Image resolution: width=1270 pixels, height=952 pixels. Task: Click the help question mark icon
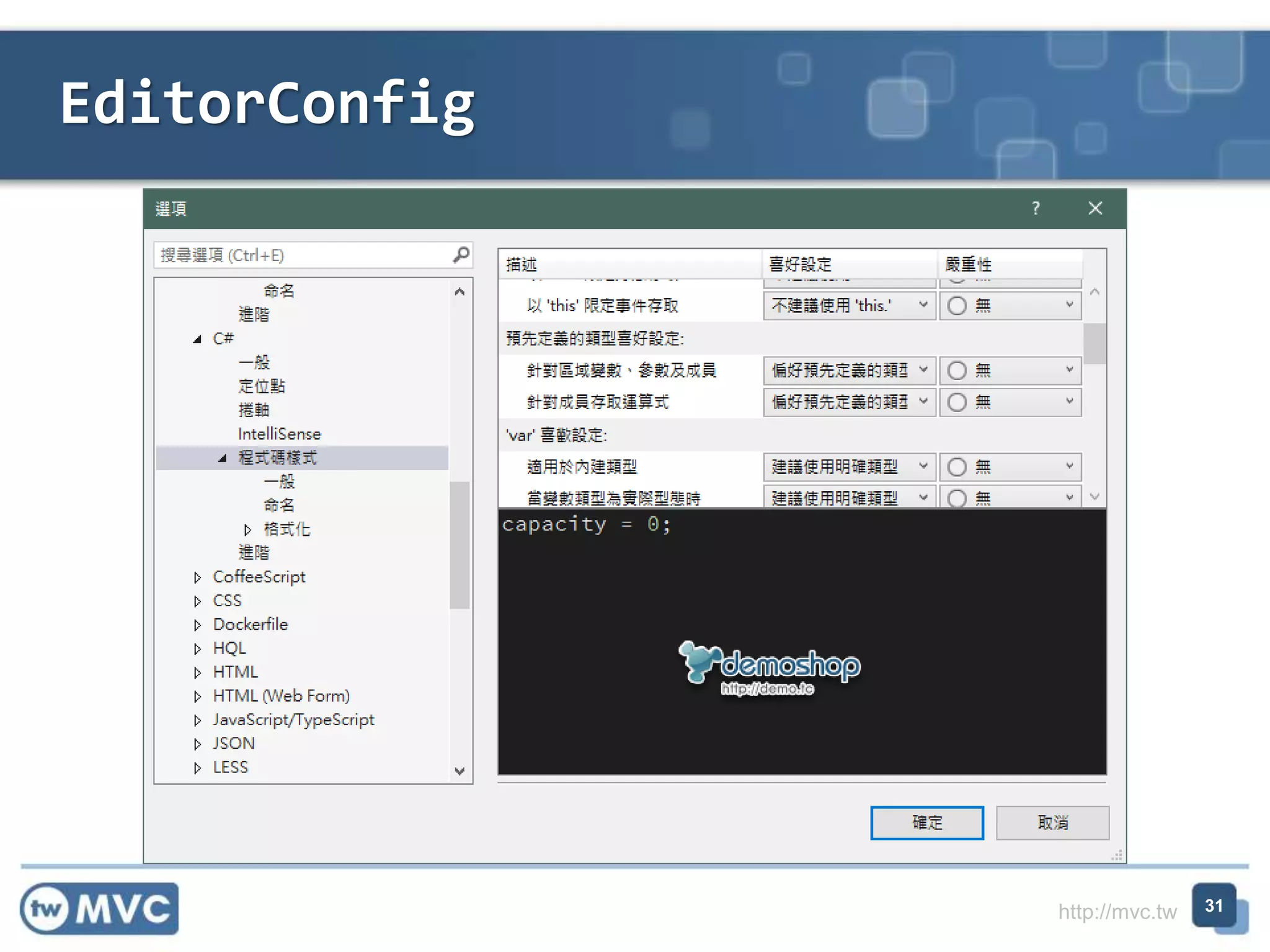[1036, 208]
